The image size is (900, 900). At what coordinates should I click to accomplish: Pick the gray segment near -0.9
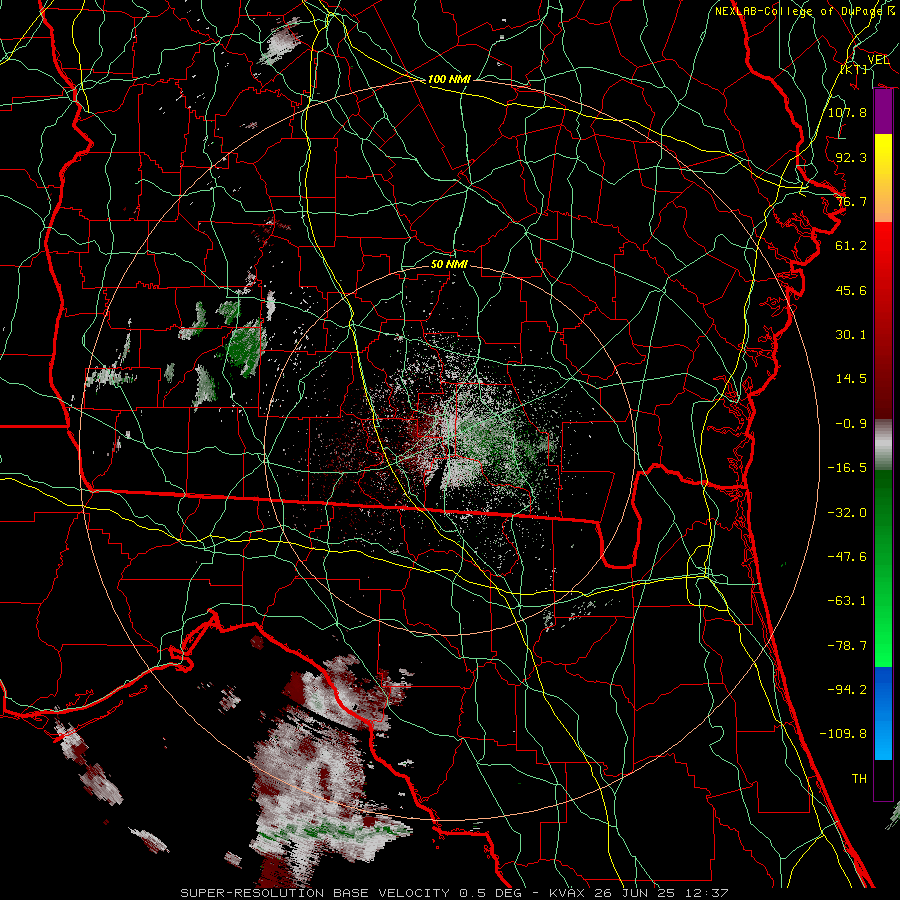tap(883, 443)
